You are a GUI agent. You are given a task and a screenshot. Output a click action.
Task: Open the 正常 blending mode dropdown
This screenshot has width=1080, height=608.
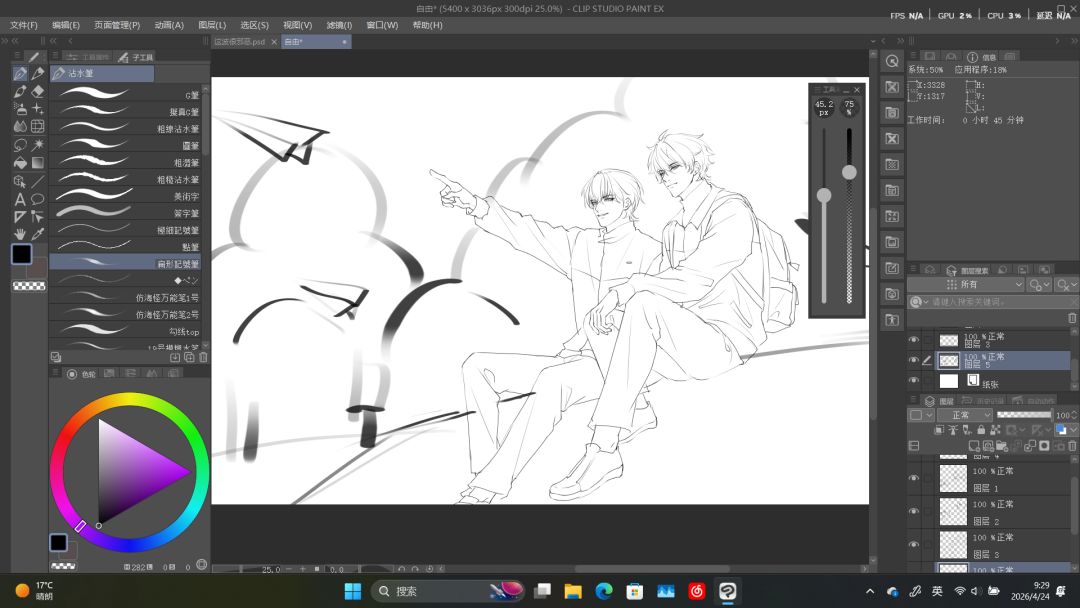pos(964,415)
